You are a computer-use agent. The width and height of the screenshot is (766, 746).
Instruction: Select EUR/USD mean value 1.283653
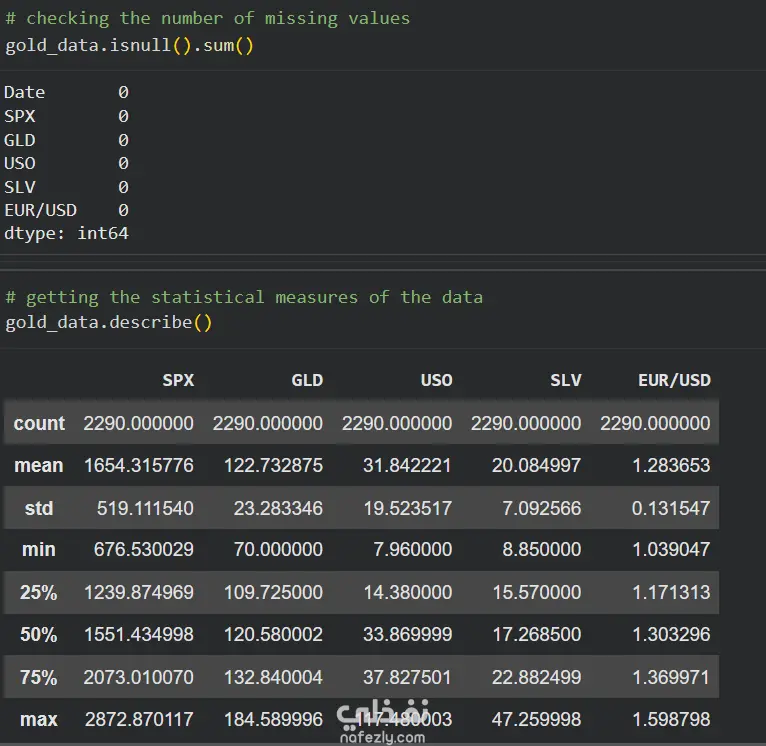(x=671, y=466)
